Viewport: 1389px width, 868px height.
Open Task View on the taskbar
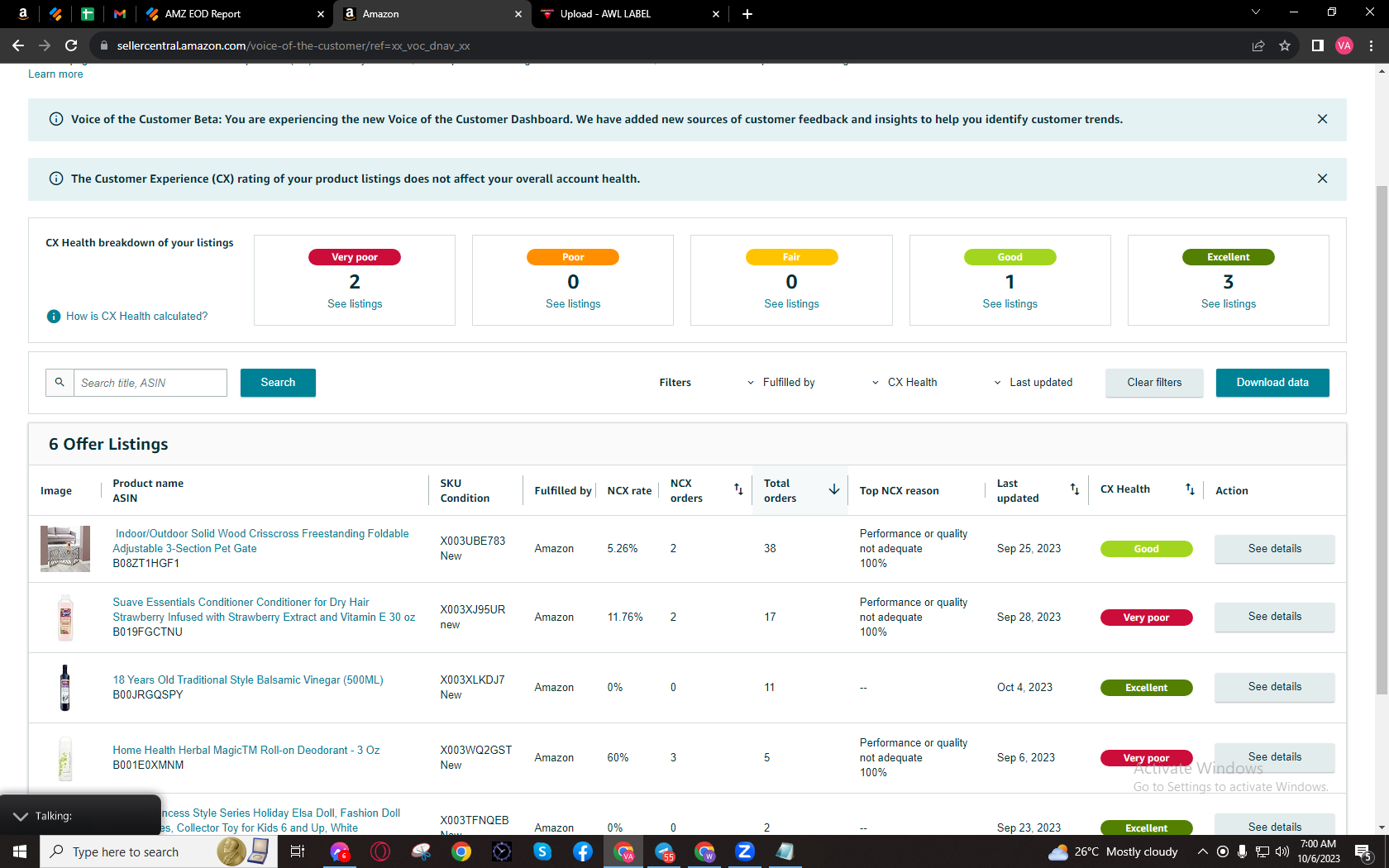click(298, 851)
